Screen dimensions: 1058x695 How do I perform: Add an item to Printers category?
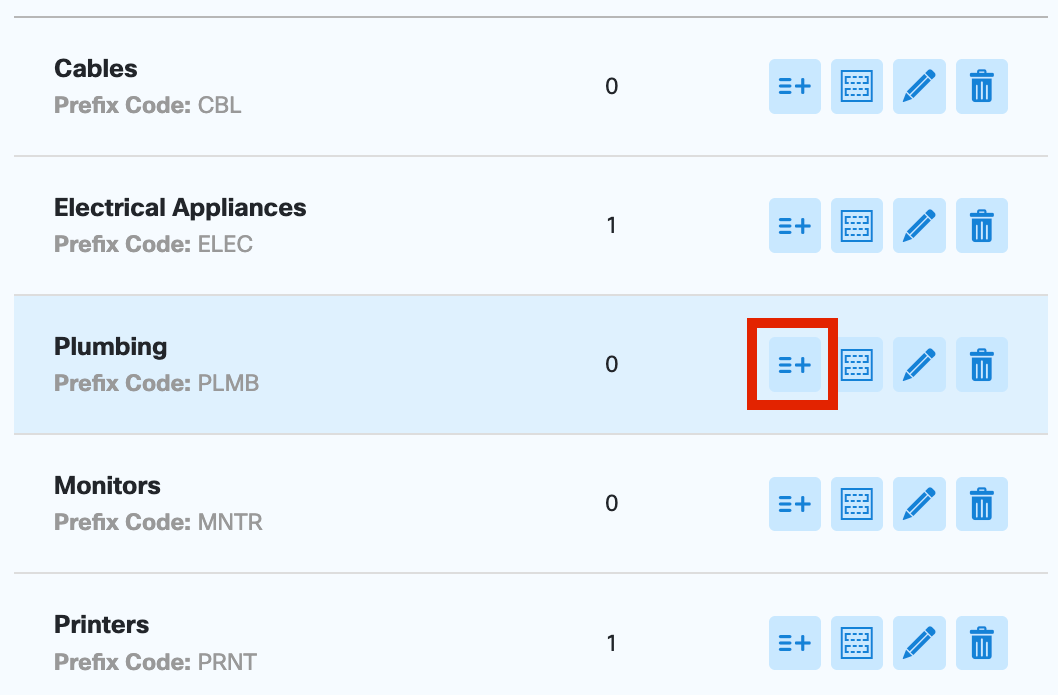[x=794, y=642]
